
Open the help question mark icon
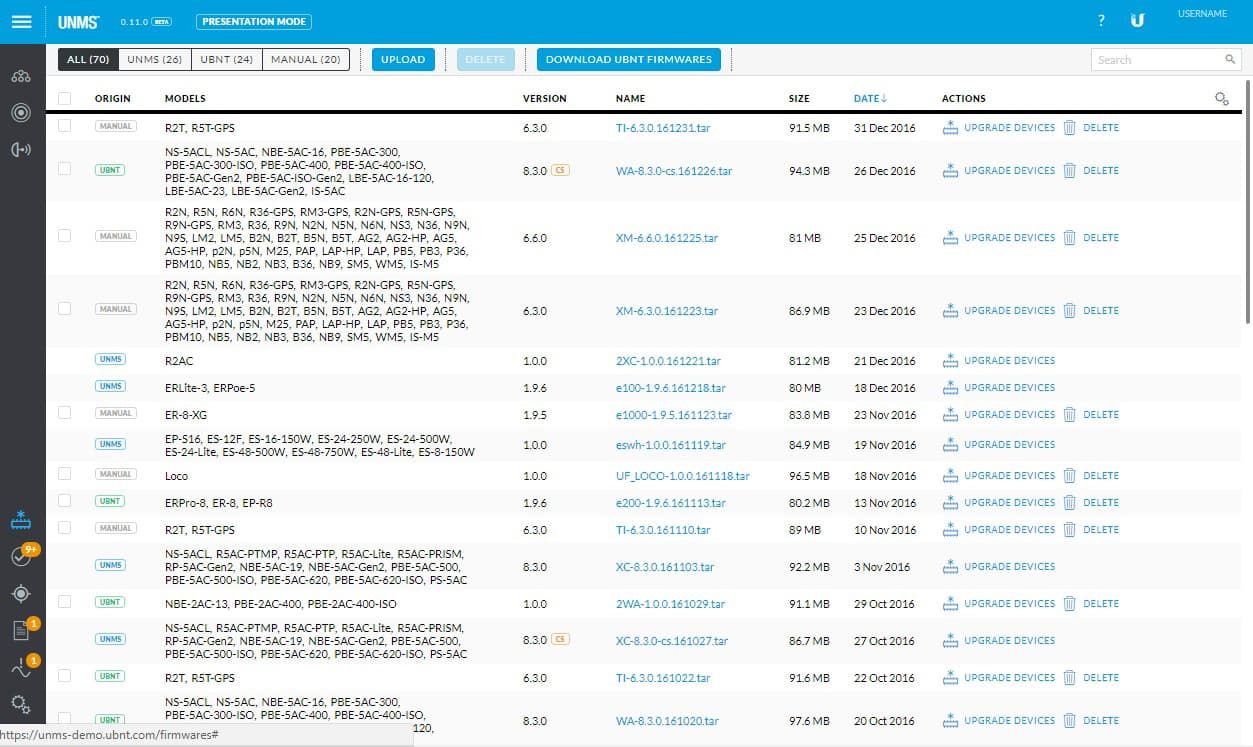pyautogui.click(x=1101, y=21)
